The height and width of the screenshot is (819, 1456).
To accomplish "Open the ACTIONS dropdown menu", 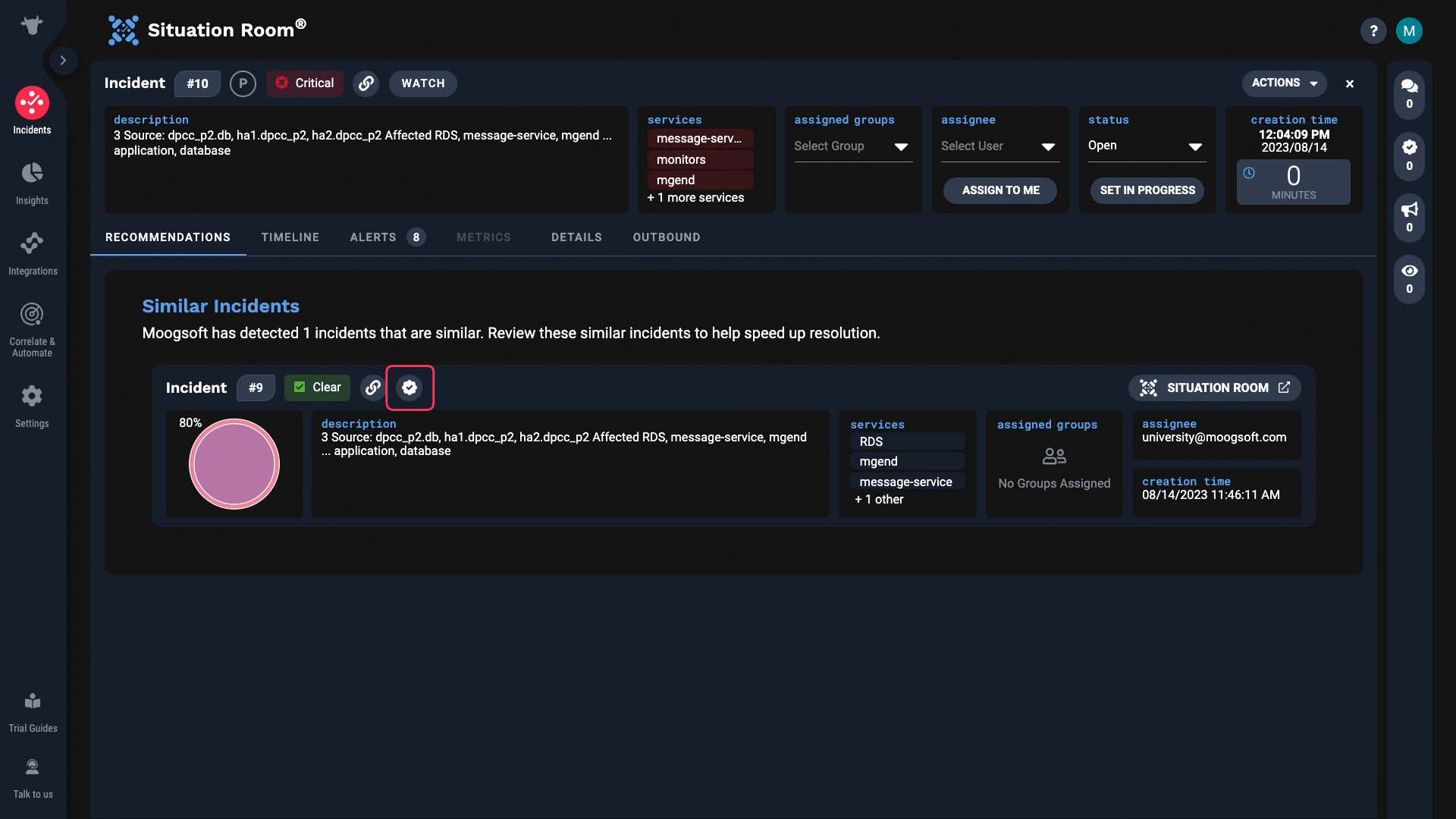I will [x=1284, y=83].
